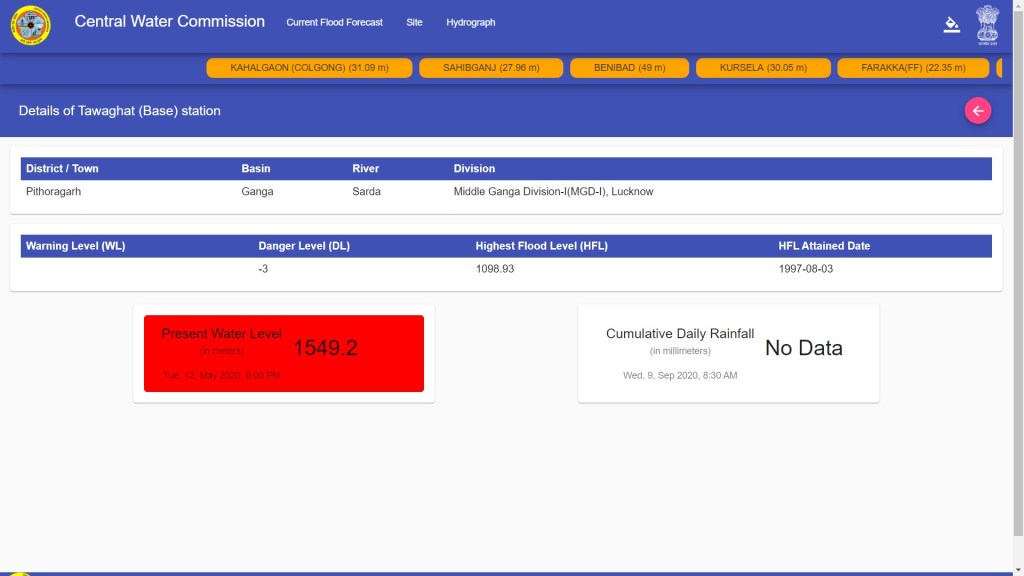Viewport: 1024px width, 576px height.
Task: Open the Site menu item
Action: tap(414, 22)
